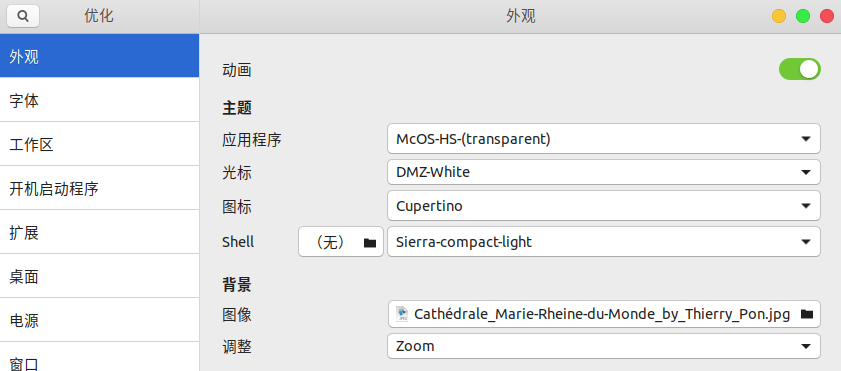Expand the 应用程序 theme dropdown
This screenshot has height=371, width=841.
[604, 139]
